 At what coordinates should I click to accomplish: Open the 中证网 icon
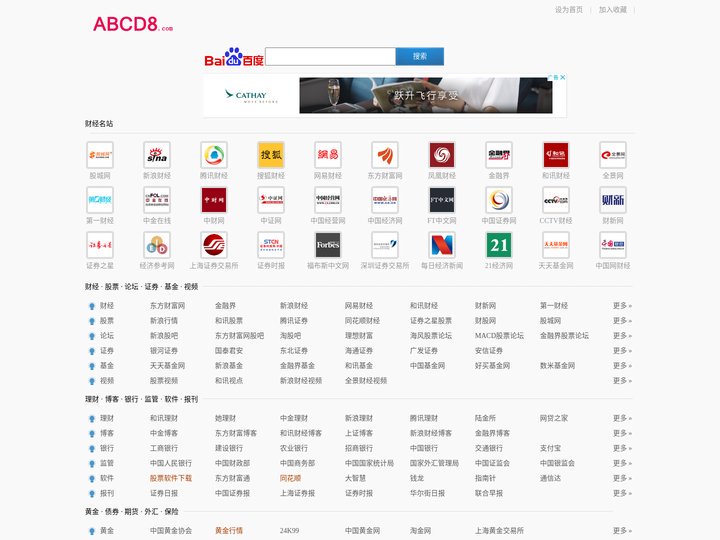[271, 200]
